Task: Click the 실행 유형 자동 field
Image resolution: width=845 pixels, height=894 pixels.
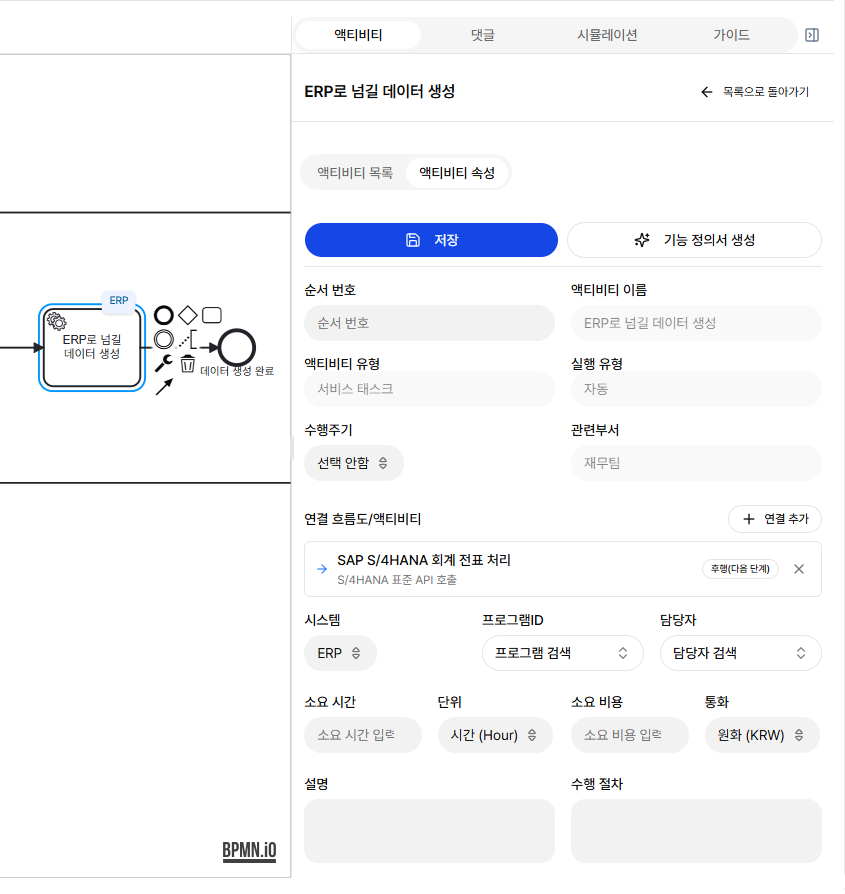Action: (x=696, y=389)
